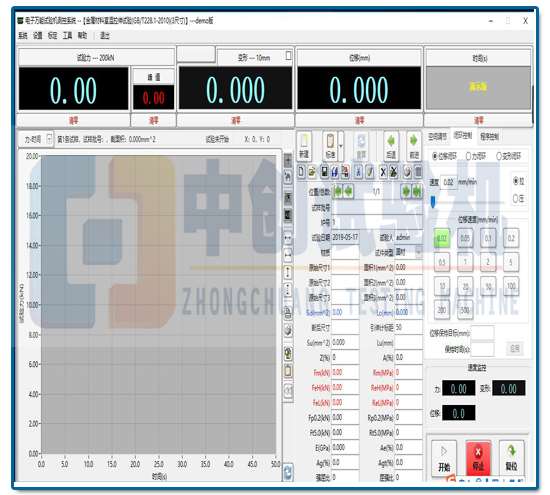Start the test with 开始 button
Viewport: 550px width, 495px height.
point(444,459)
